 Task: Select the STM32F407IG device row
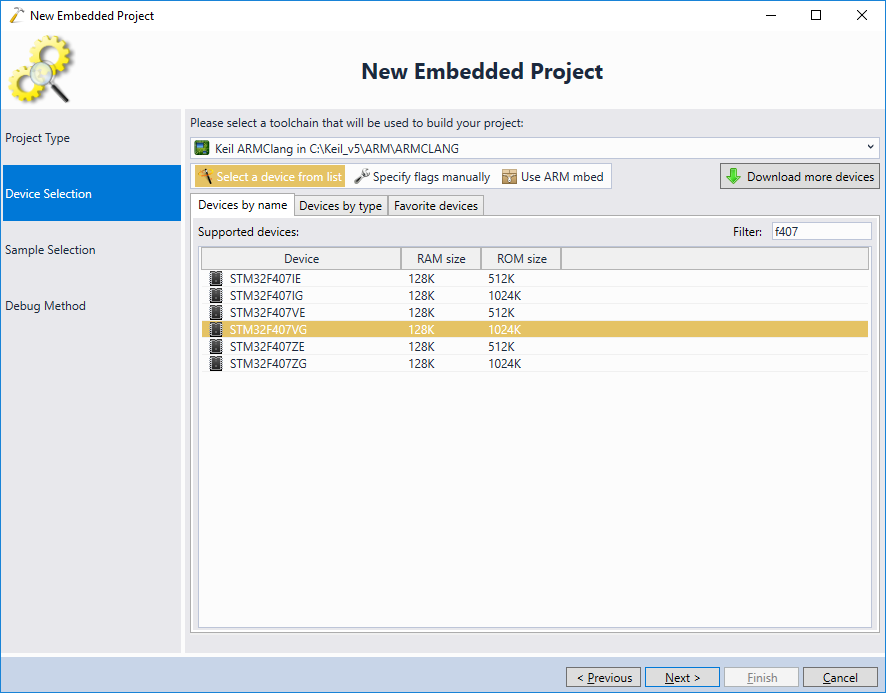pos(535,296)
